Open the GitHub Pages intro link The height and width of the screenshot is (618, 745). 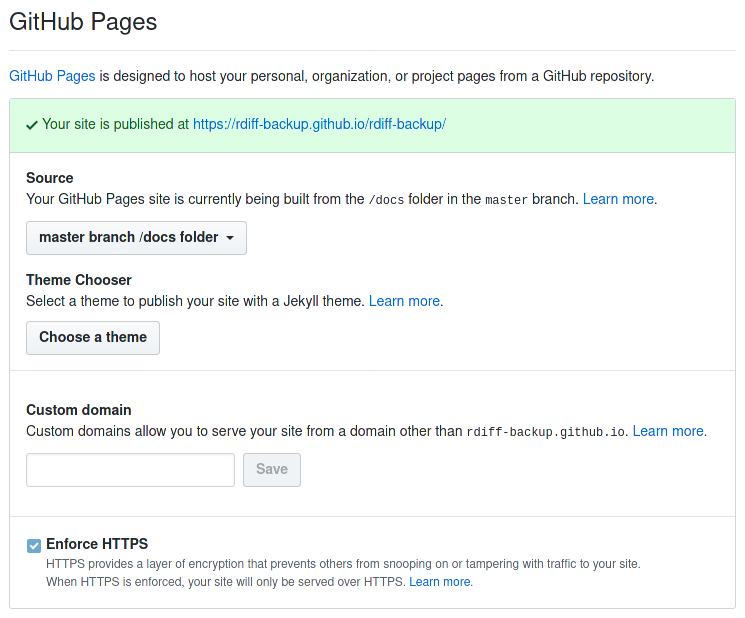52,76
